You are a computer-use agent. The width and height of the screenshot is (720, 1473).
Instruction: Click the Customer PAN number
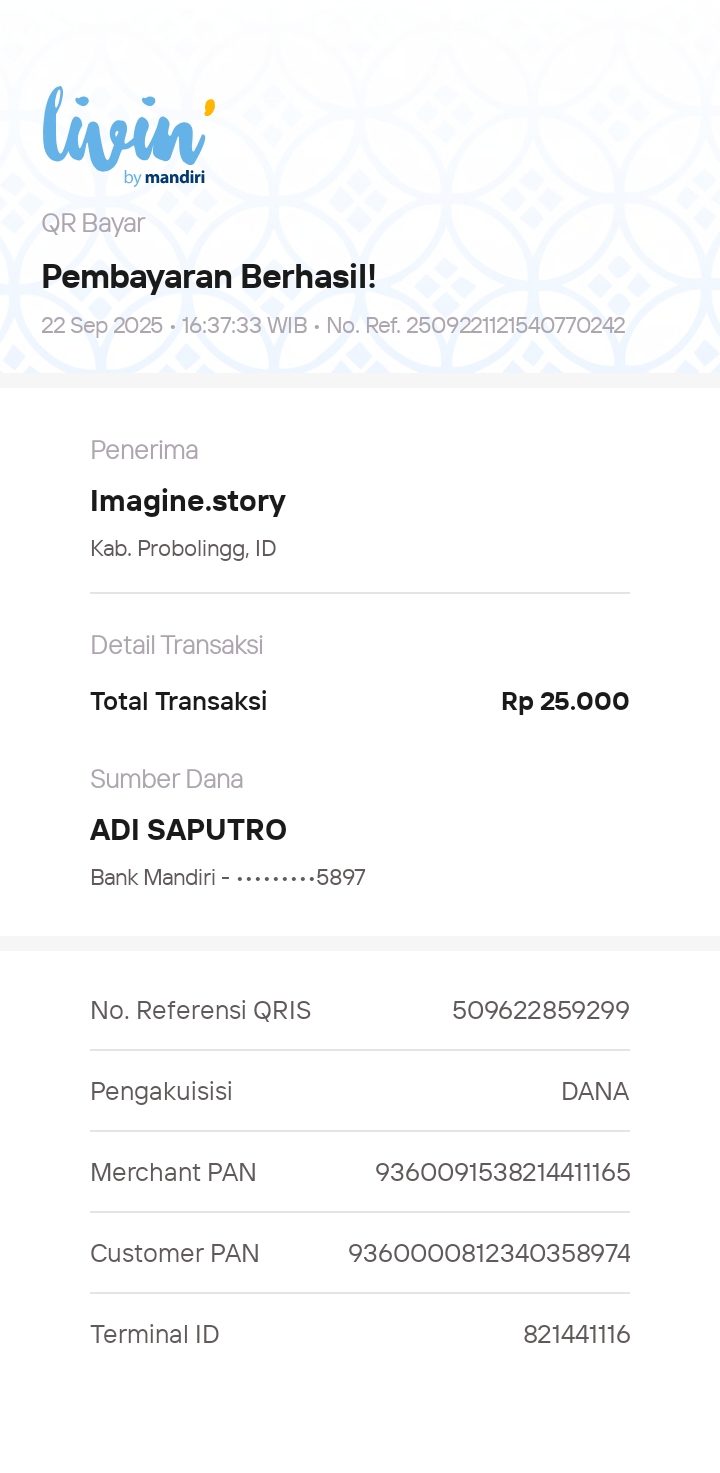point(489,1253)
